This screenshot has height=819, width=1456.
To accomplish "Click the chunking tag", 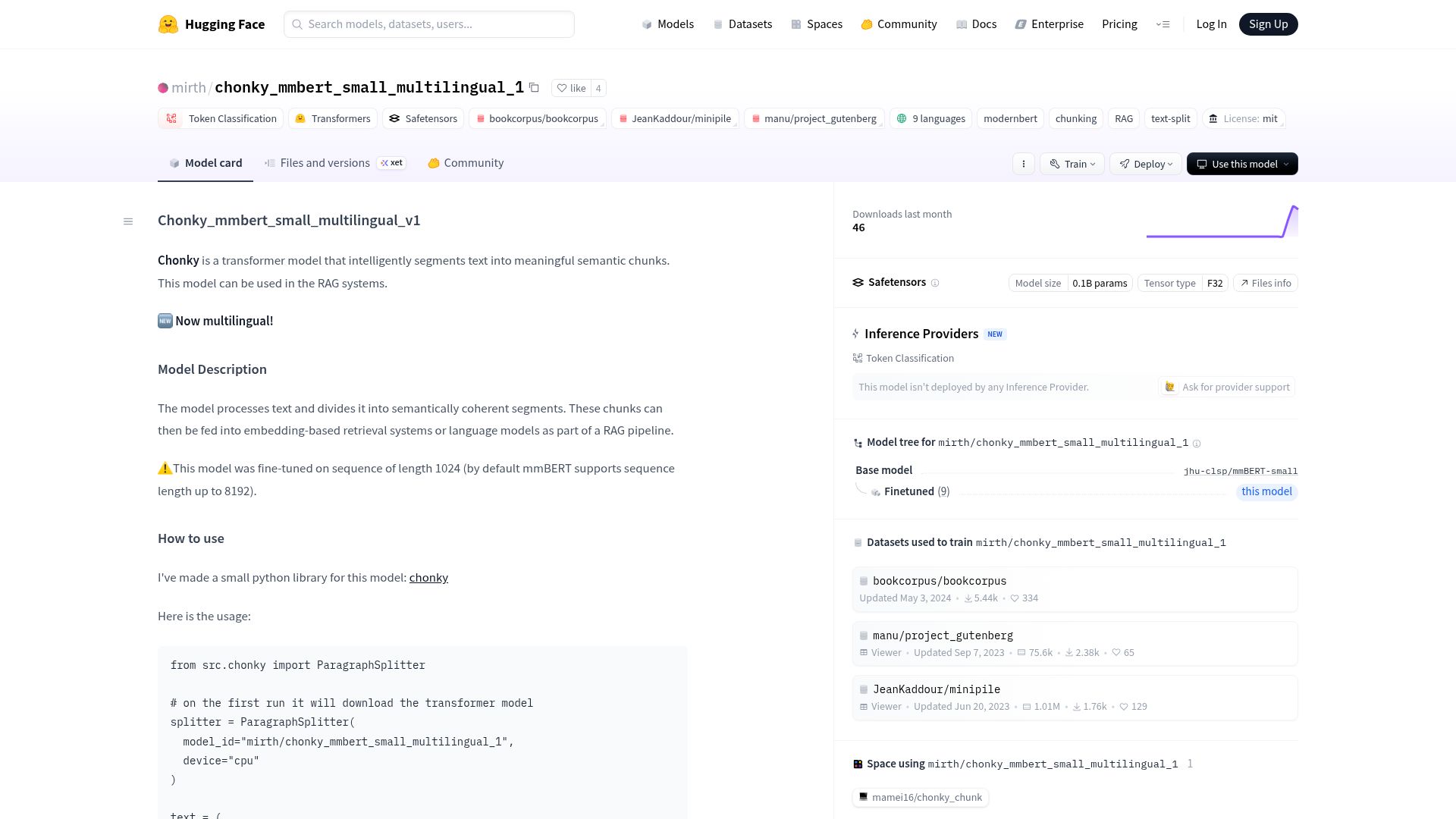I will tap(1075, 118).
